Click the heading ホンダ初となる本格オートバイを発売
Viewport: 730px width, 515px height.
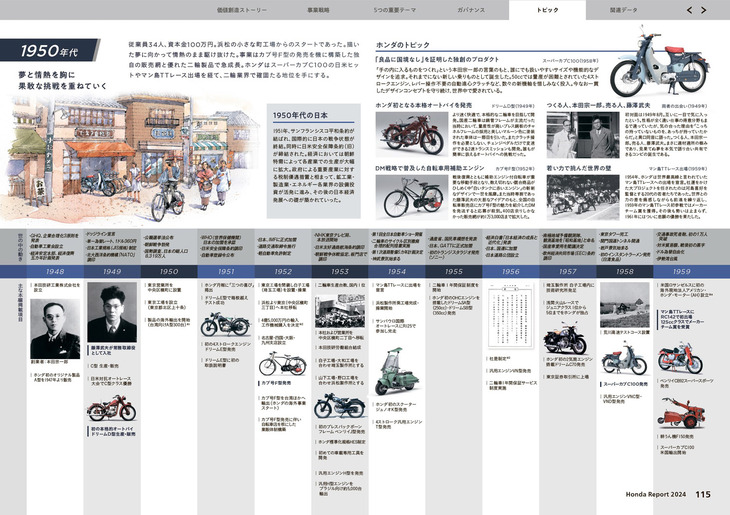click(424, 106)
